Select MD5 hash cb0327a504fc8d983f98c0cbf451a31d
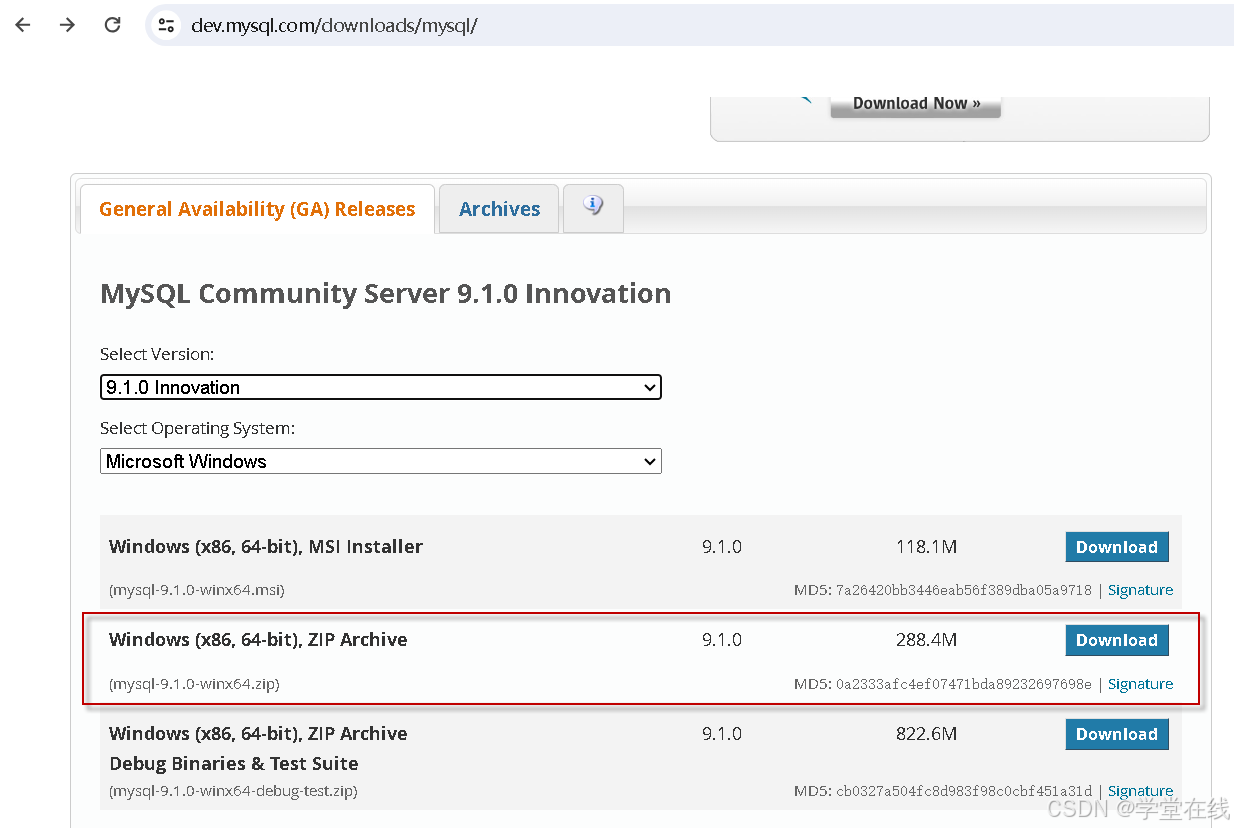 [964, 791]
